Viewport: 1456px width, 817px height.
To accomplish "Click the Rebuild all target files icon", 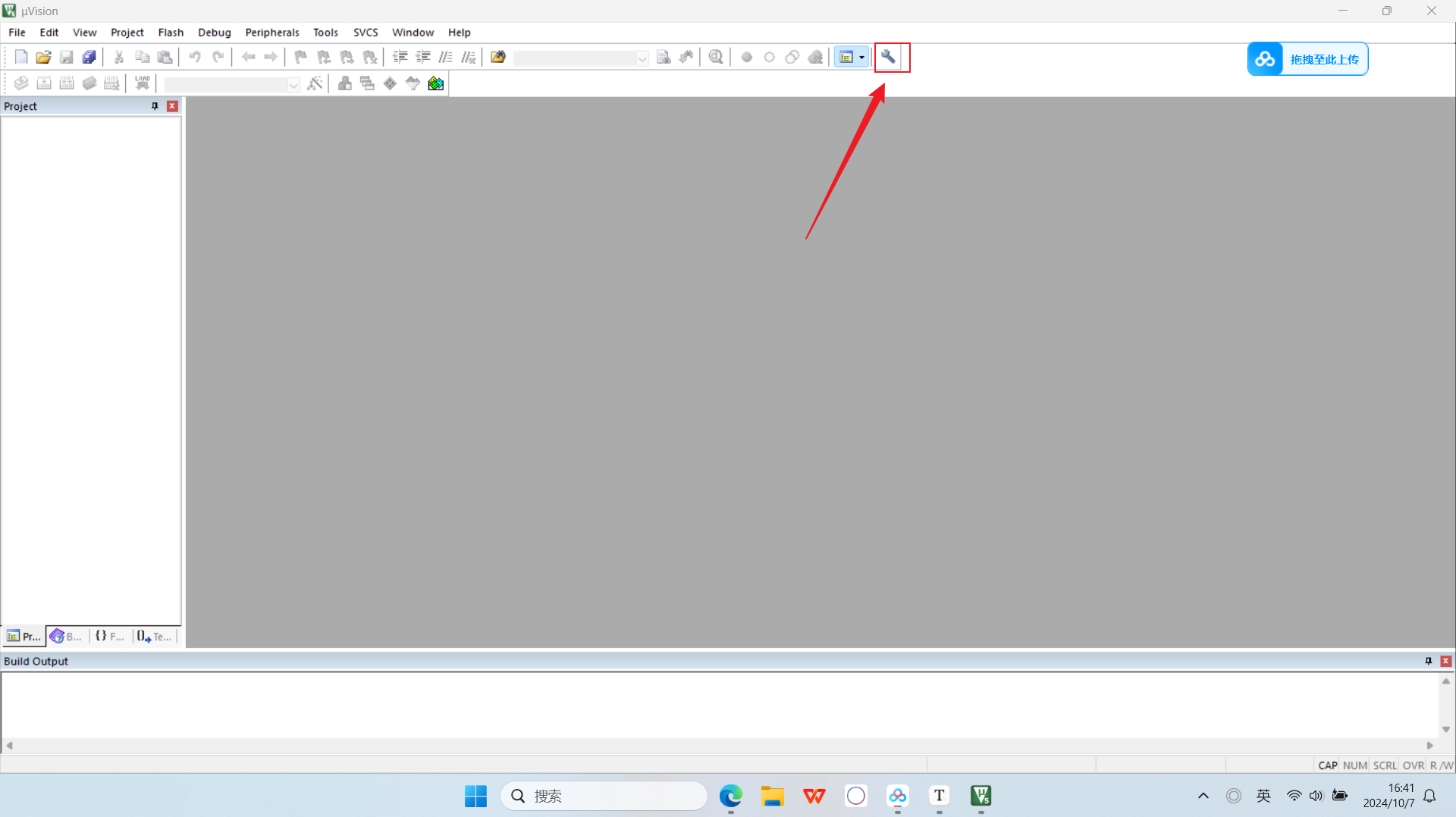I will 67,83.
